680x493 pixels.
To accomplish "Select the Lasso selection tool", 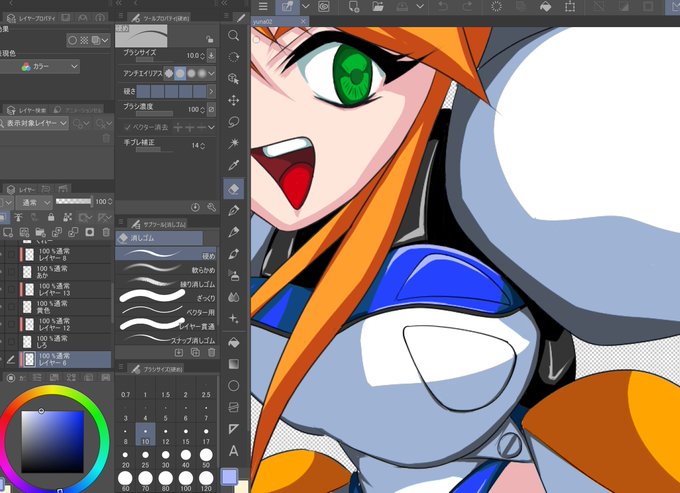I will [233, 122].
